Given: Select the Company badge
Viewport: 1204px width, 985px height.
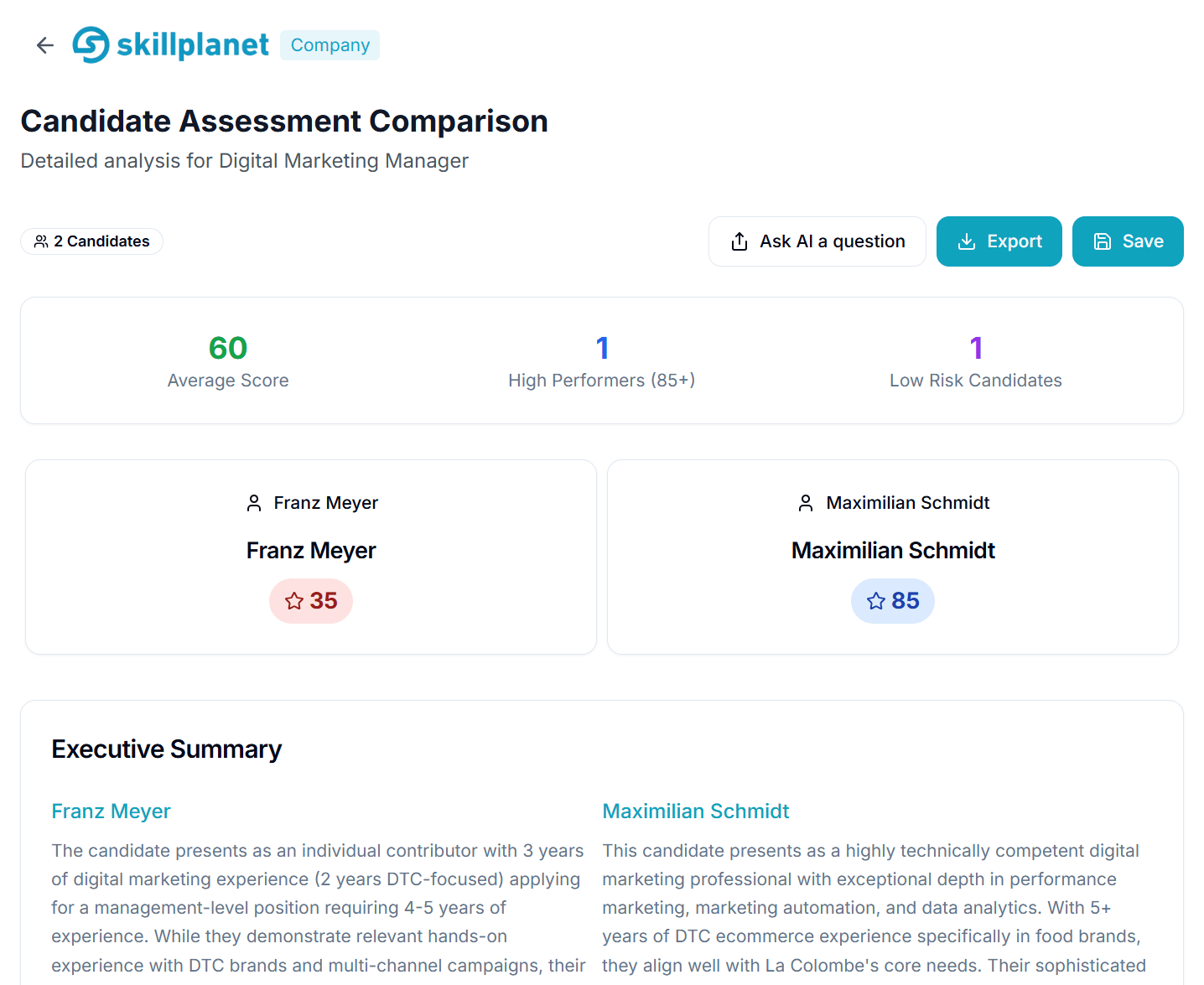Looking at the screenshot, I should pos(330,44).
